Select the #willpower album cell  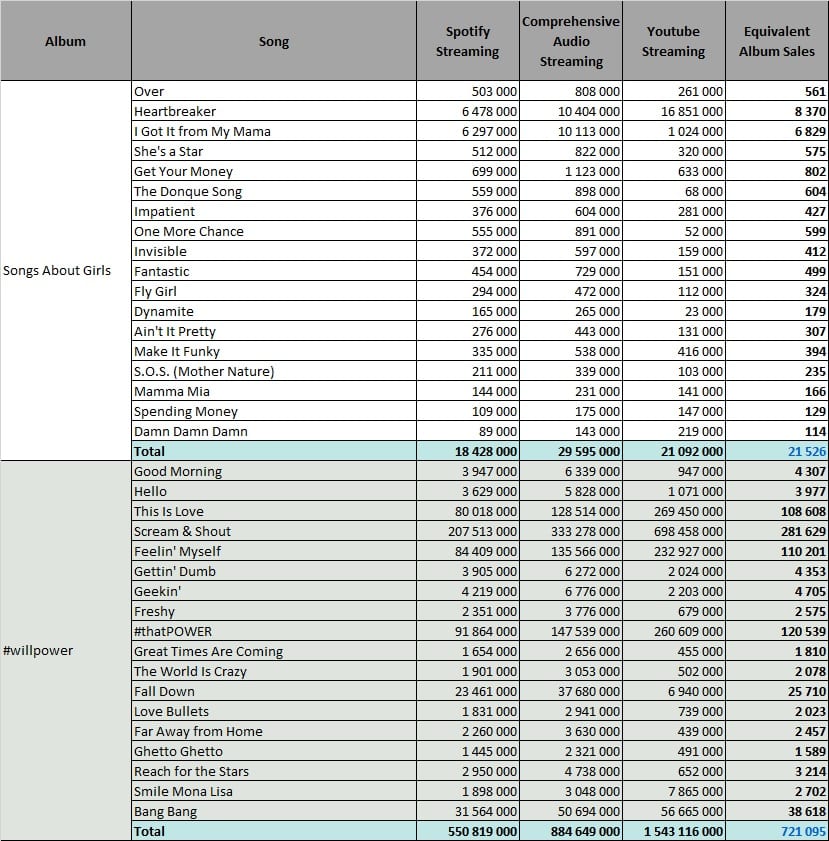click(65, 651)
